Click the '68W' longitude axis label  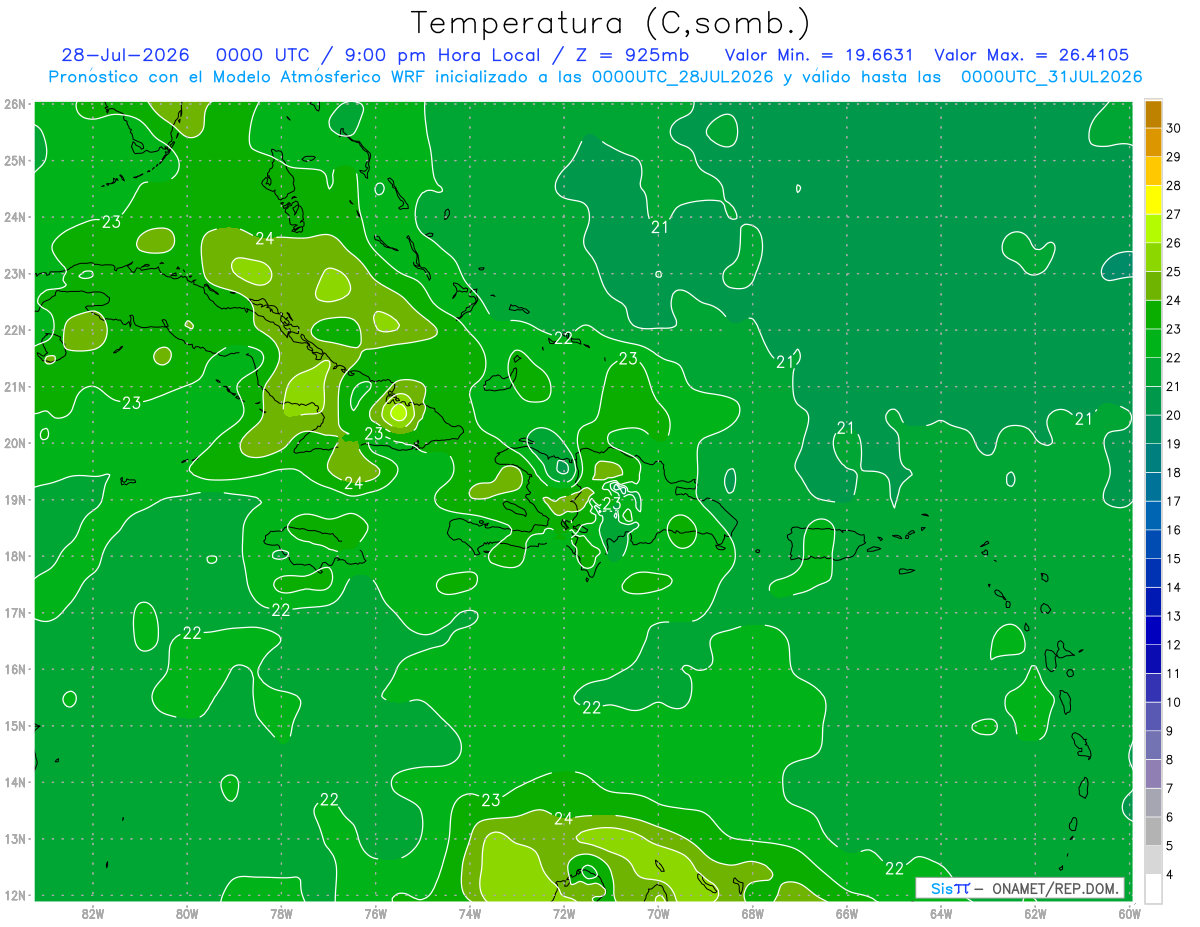[x=753, y=913]
